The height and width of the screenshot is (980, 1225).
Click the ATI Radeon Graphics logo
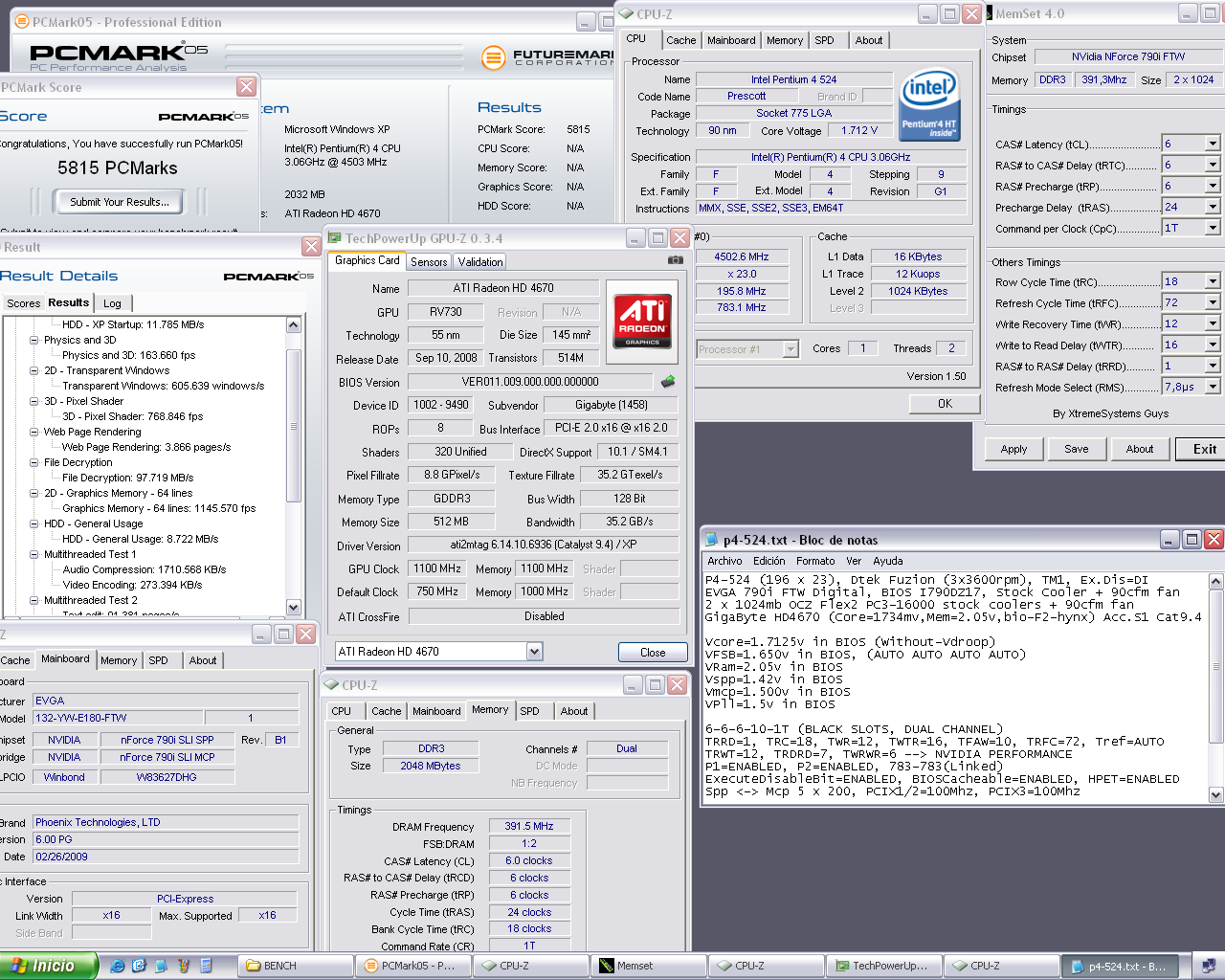tap(642, 323)
